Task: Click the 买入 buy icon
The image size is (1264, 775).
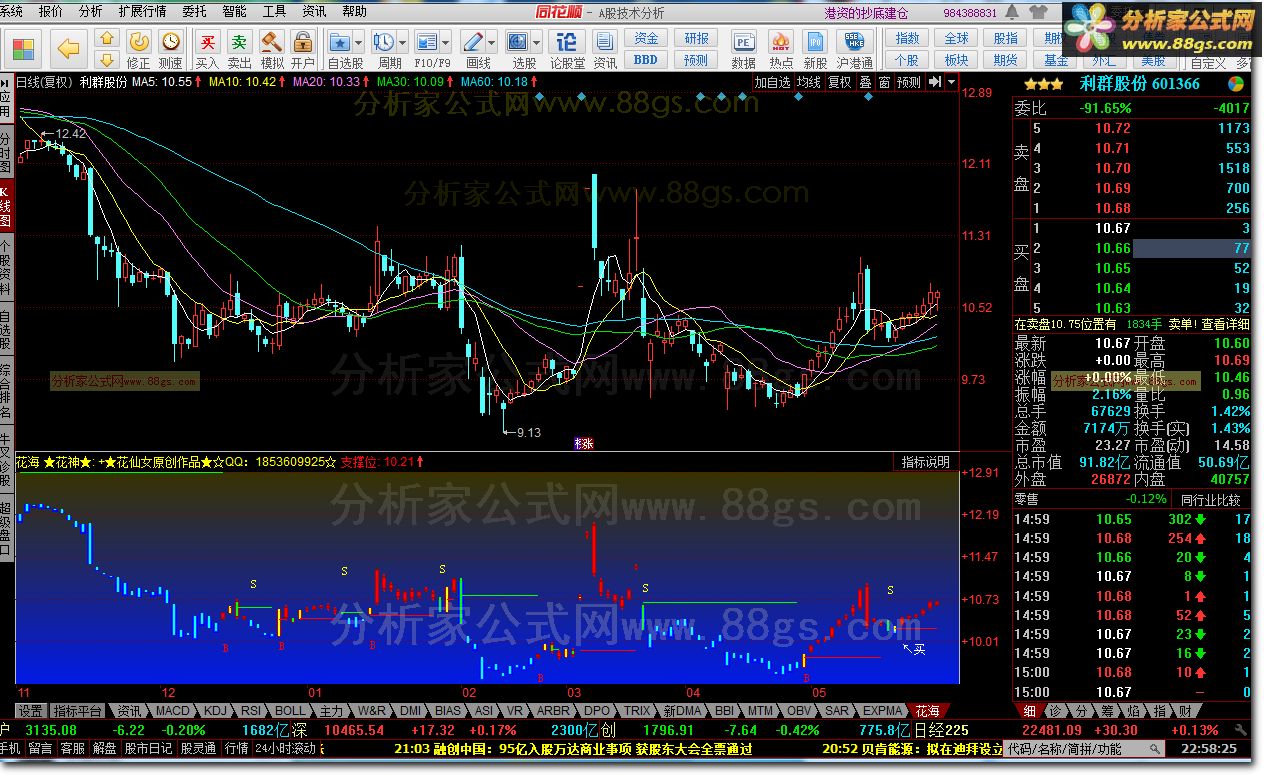Action: (207, 41)
